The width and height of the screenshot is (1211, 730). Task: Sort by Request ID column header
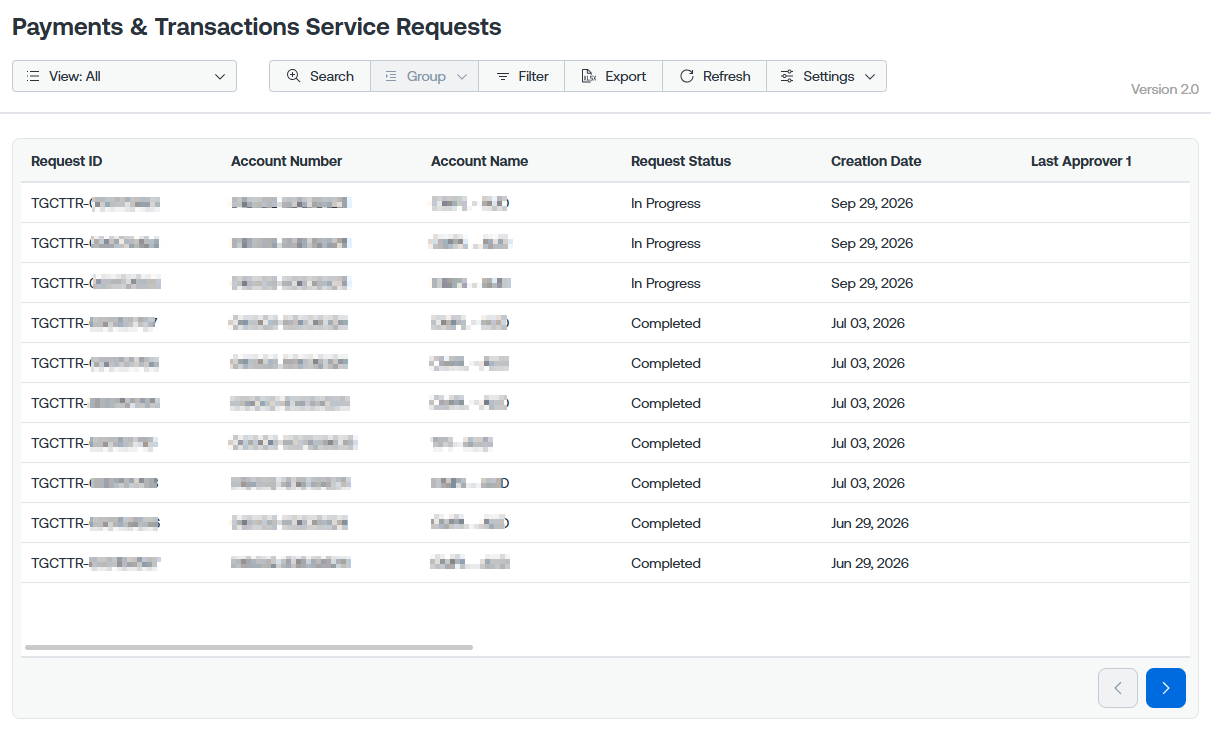click(66, 161)
